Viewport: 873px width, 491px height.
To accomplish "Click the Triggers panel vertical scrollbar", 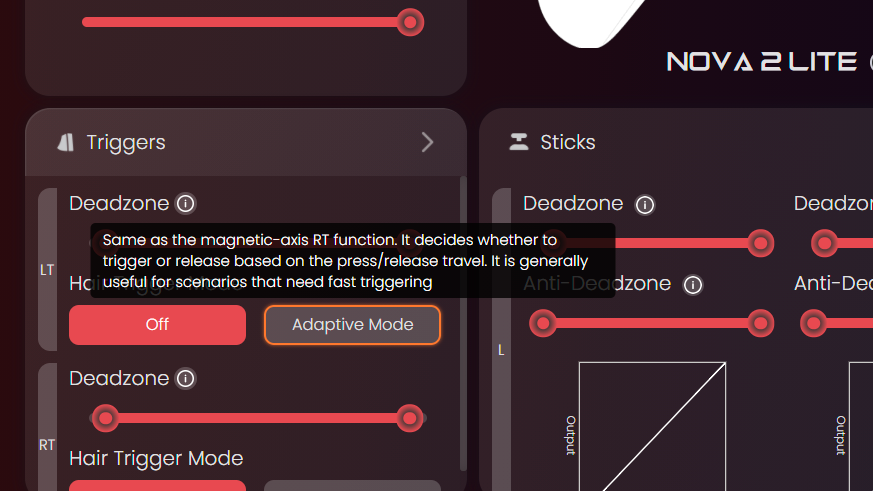I will click(463, 324).
